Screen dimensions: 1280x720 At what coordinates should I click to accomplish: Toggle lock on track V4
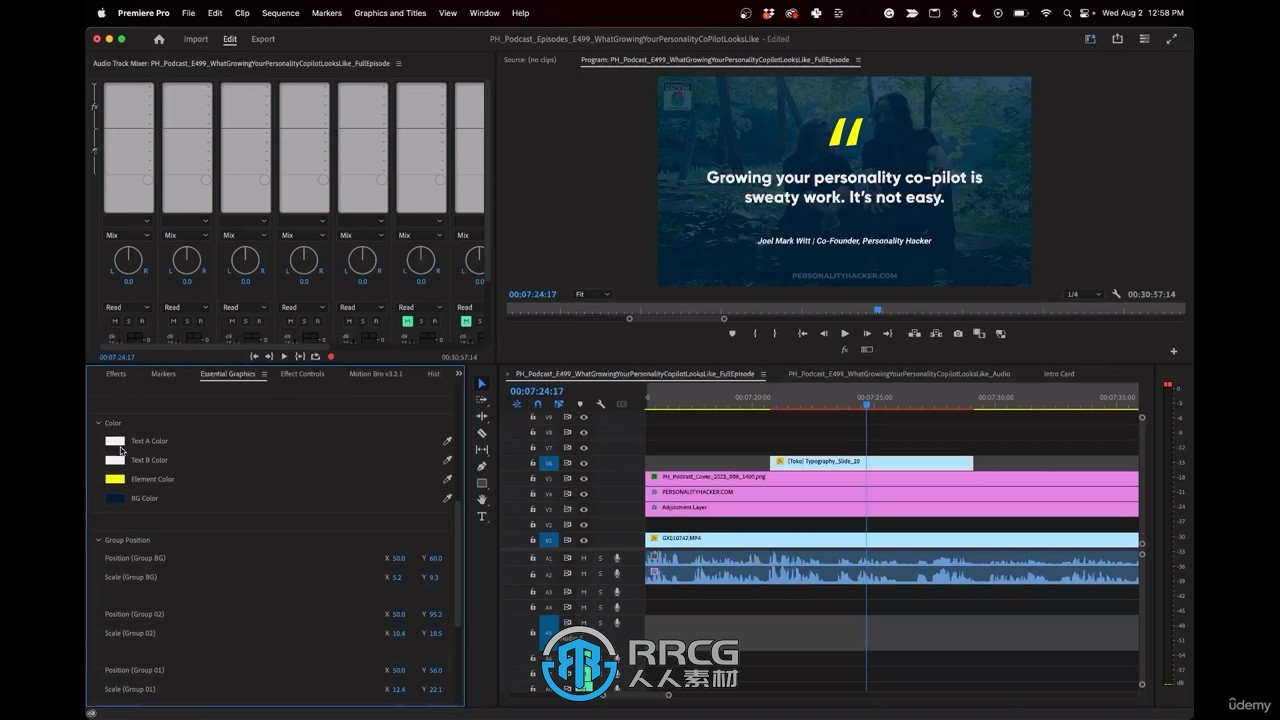533,494
